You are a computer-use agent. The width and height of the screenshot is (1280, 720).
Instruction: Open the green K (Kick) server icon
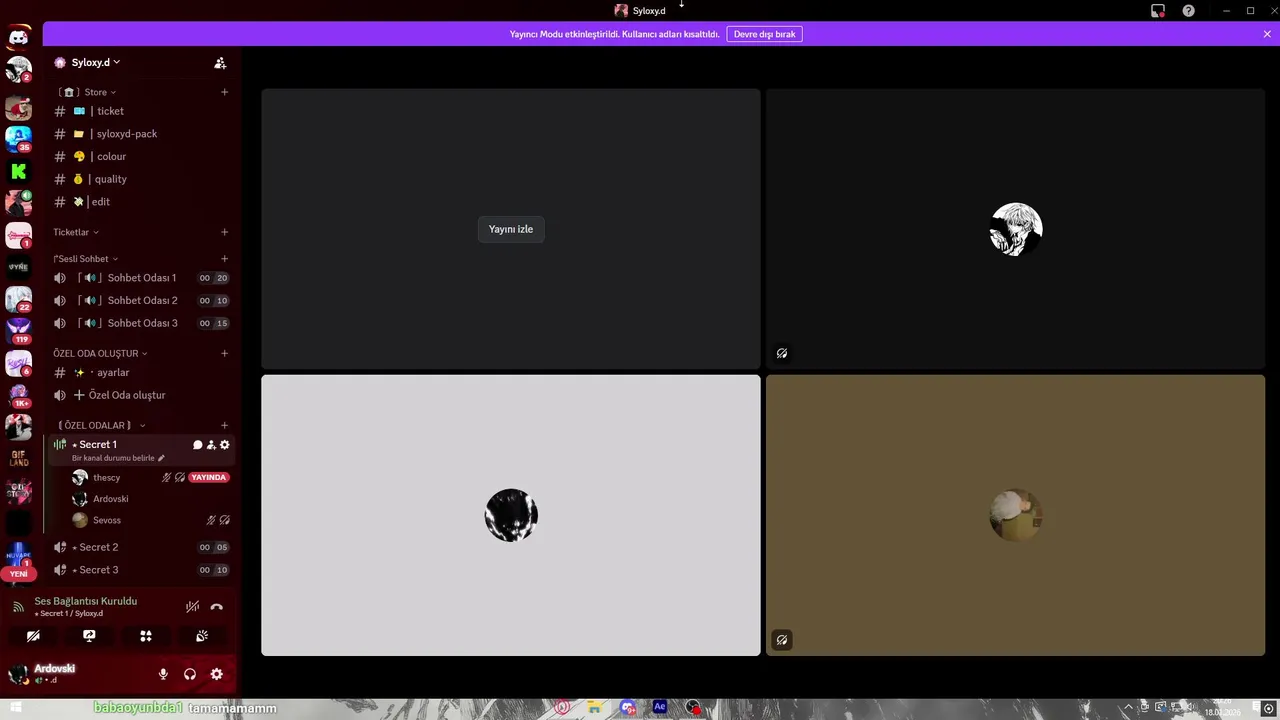(x=18, y=171)
